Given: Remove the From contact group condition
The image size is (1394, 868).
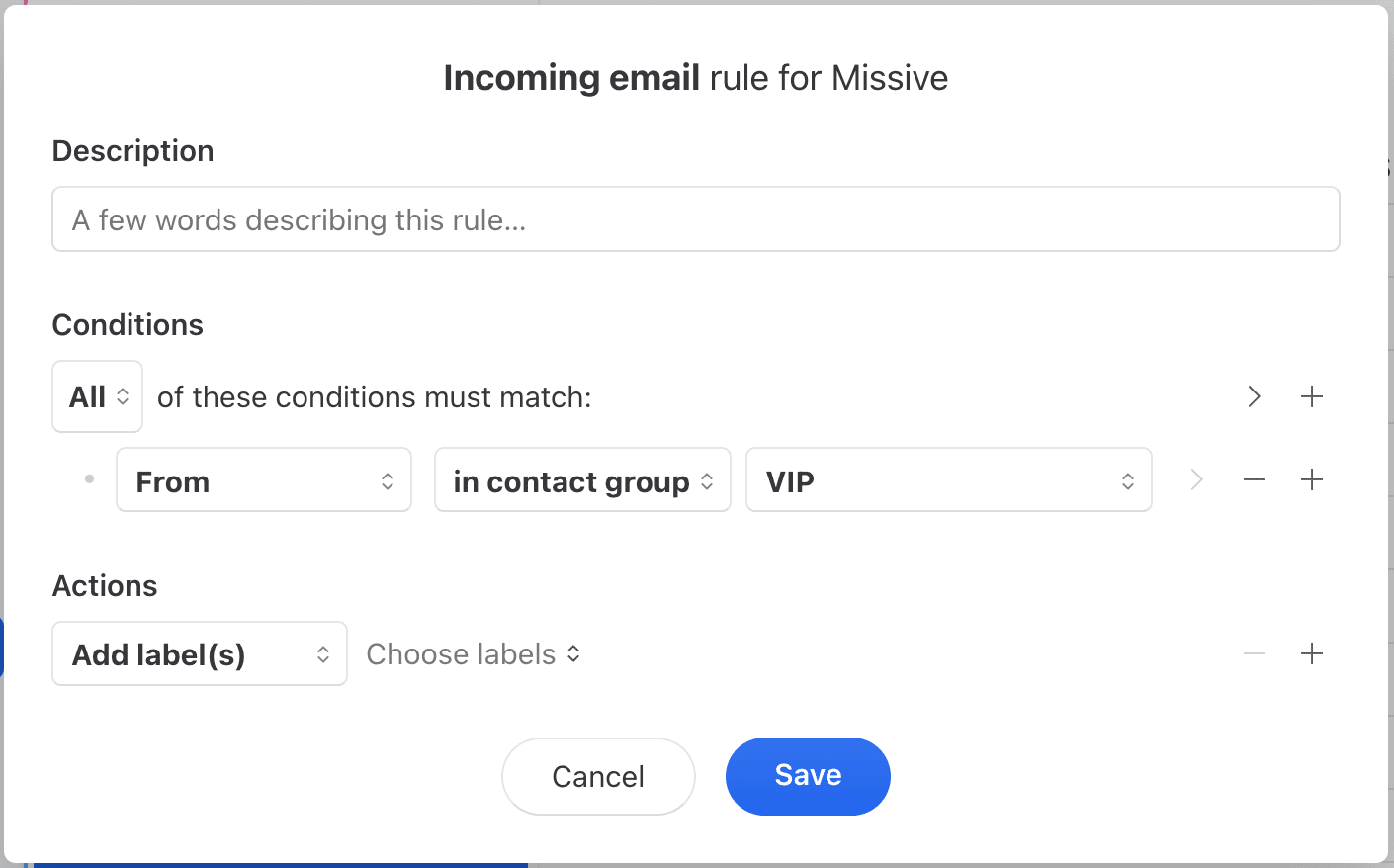Looking at the screenshot, I should coord(1255,480).
